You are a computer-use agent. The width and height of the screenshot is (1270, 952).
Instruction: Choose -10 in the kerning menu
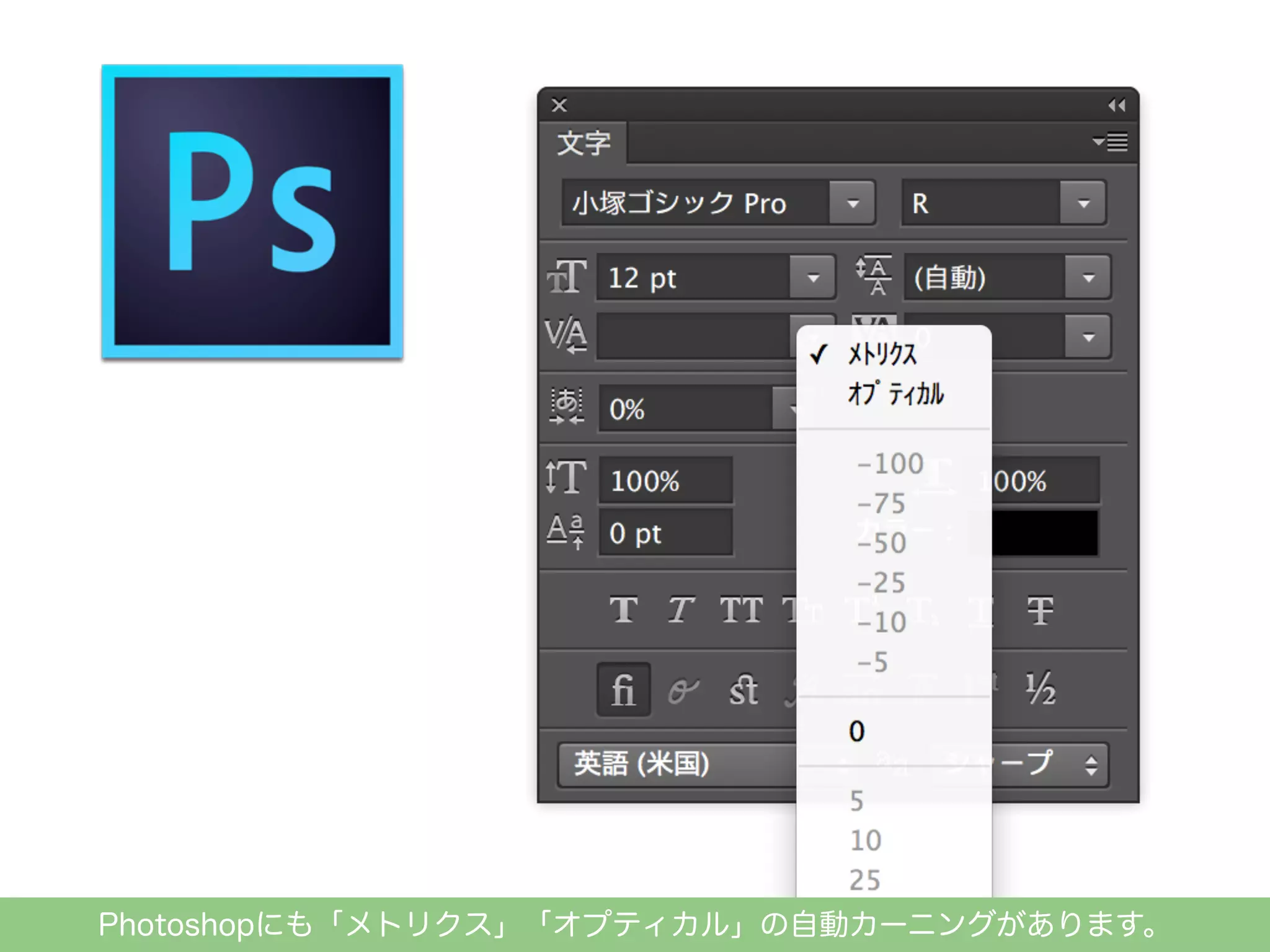tap(894, 622)
